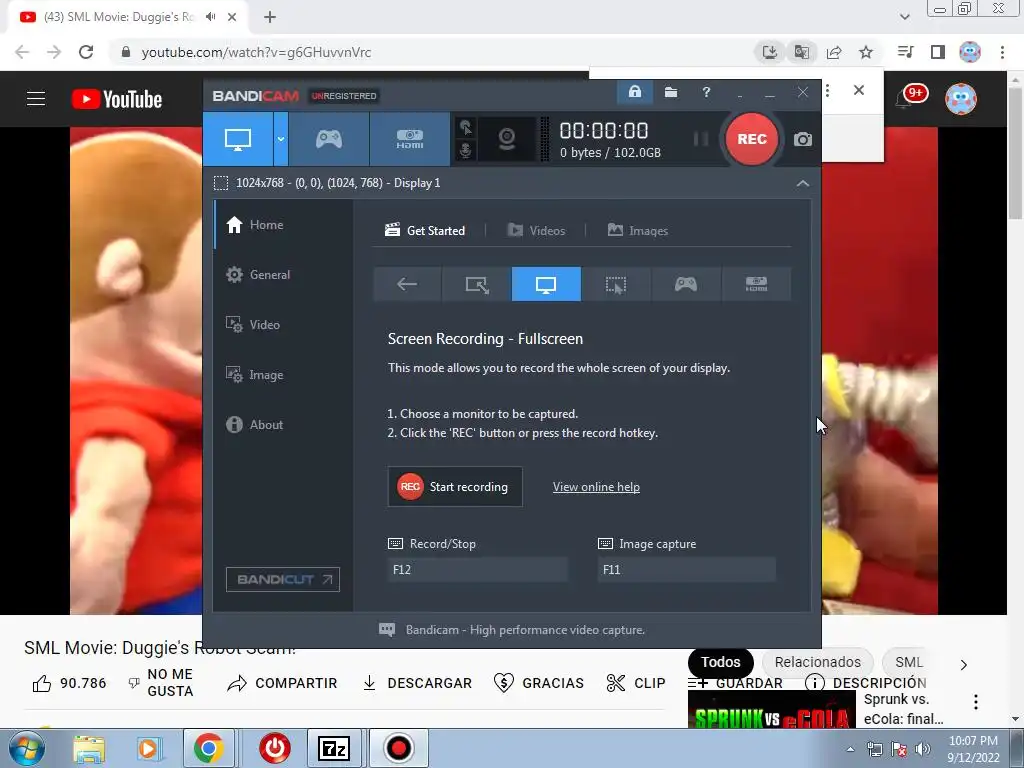Viewport: 1024px width, 768px height.
Task: Select the Relacionados filter chip
Action: [x=818, y=662]
